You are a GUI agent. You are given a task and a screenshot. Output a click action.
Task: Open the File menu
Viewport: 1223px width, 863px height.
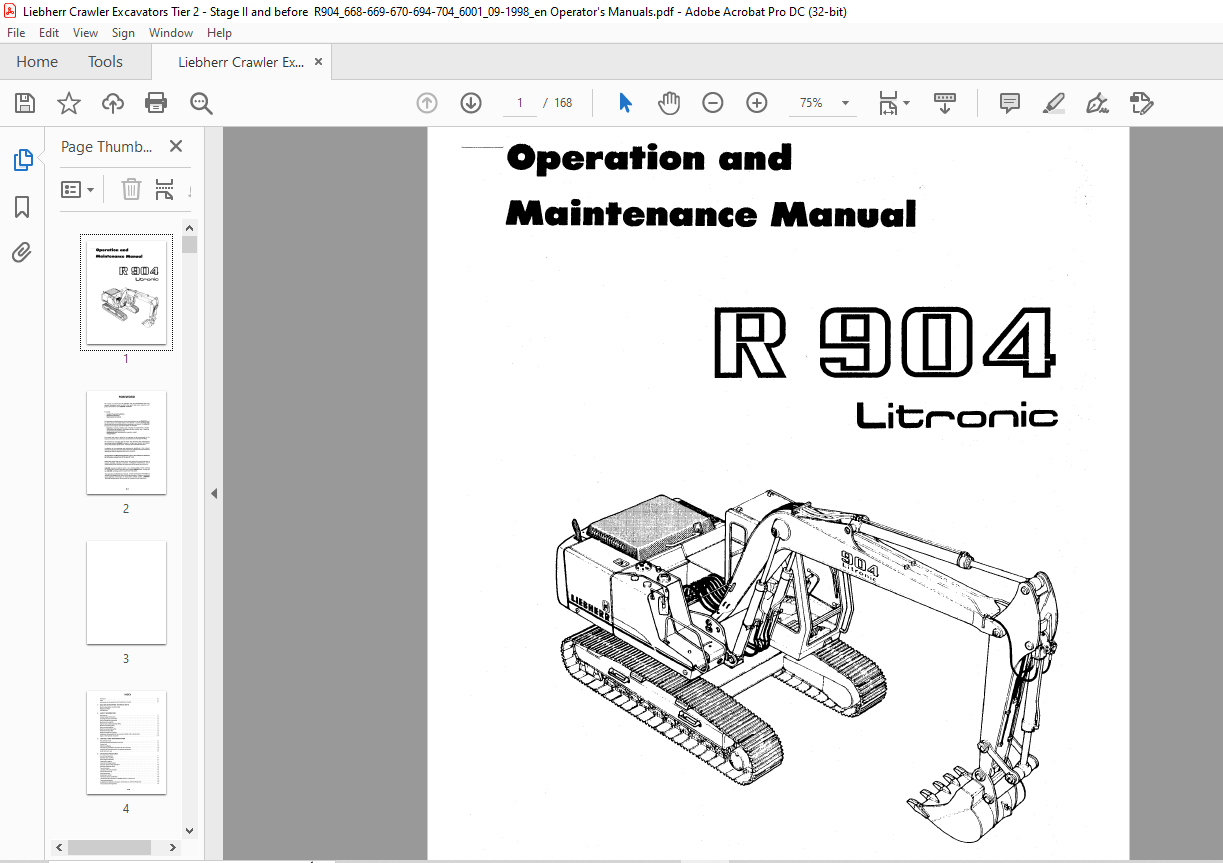(16, 33)
